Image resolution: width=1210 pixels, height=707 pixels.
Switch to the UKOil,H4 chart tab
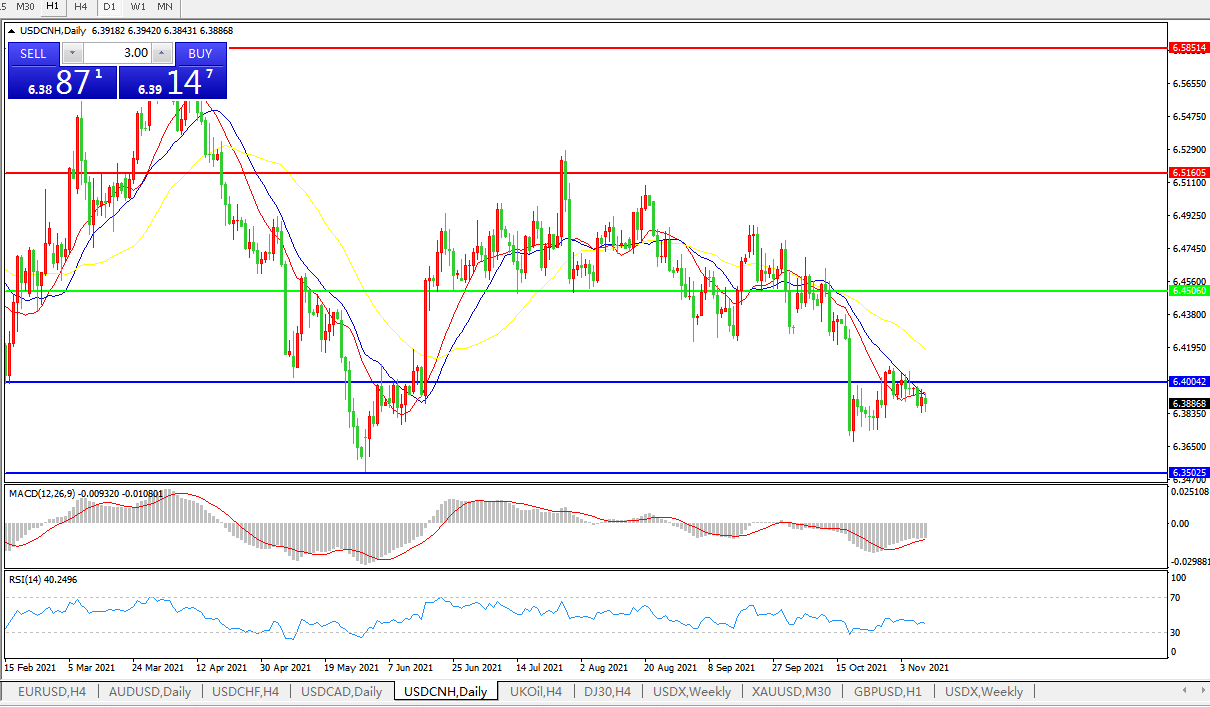(x=535, y=692)
